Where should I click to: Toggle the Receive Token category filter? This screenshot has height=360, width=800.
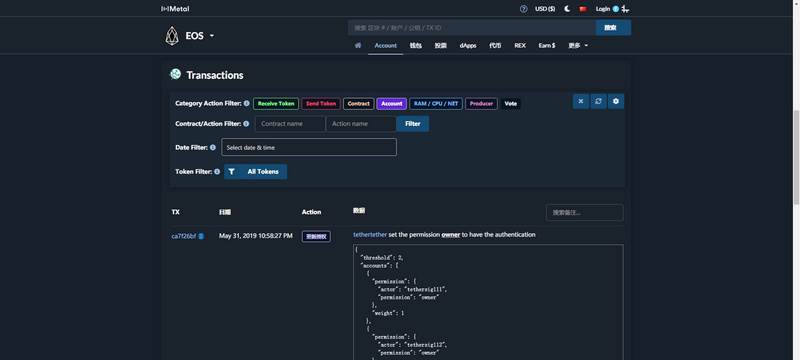[x=276, y=104]
